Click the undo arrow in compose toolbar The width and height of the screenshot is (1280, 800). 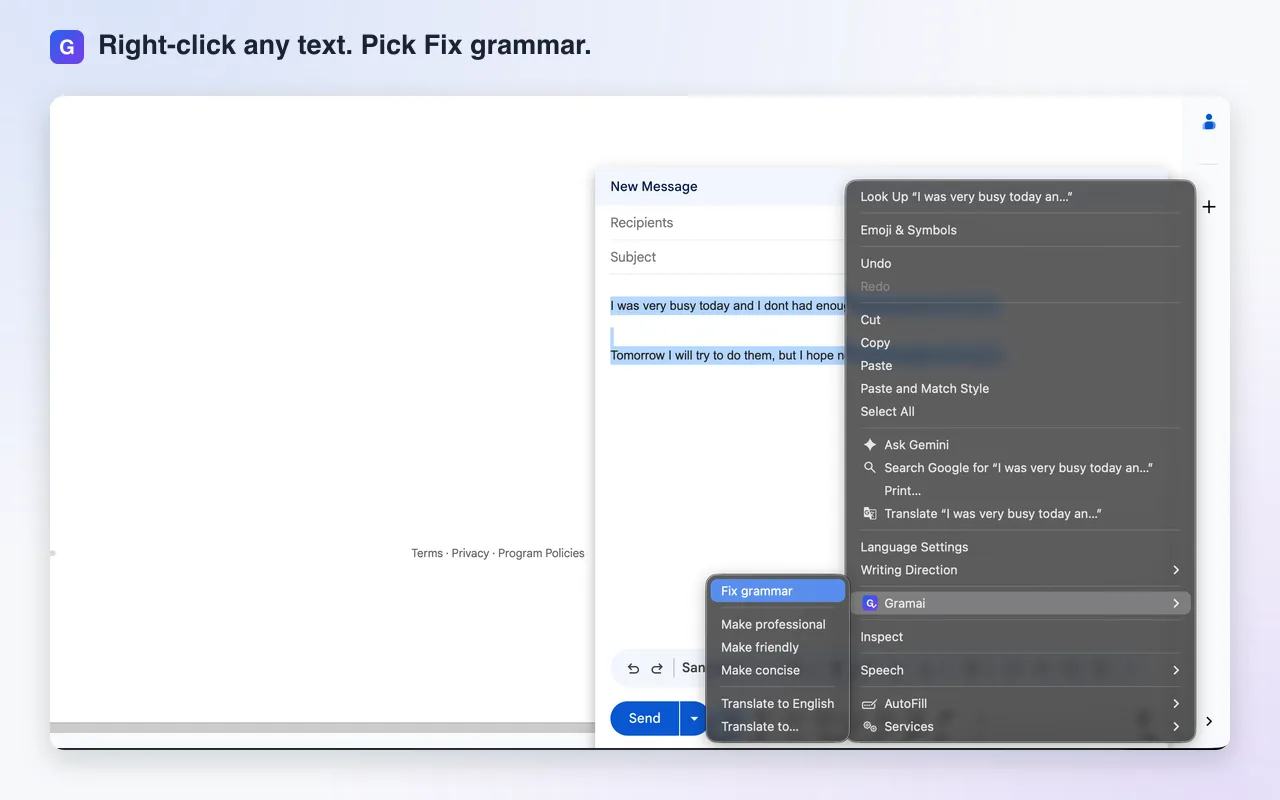[x=633, y=668]
